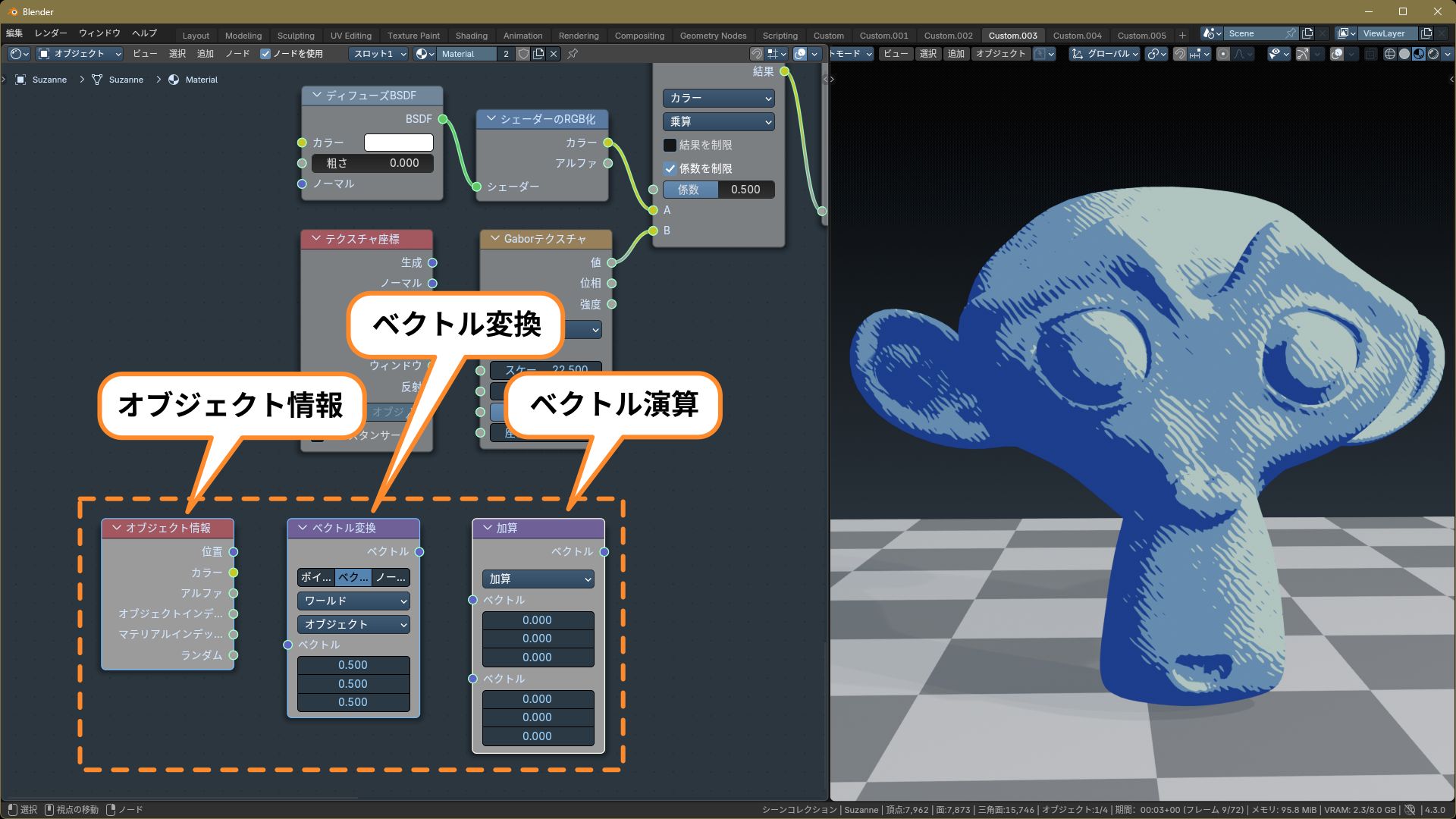This screenshot has width=1456, height=819.
Task: Click the white カラー swatch in Diffuse BSDF
Action: point(398,143)
